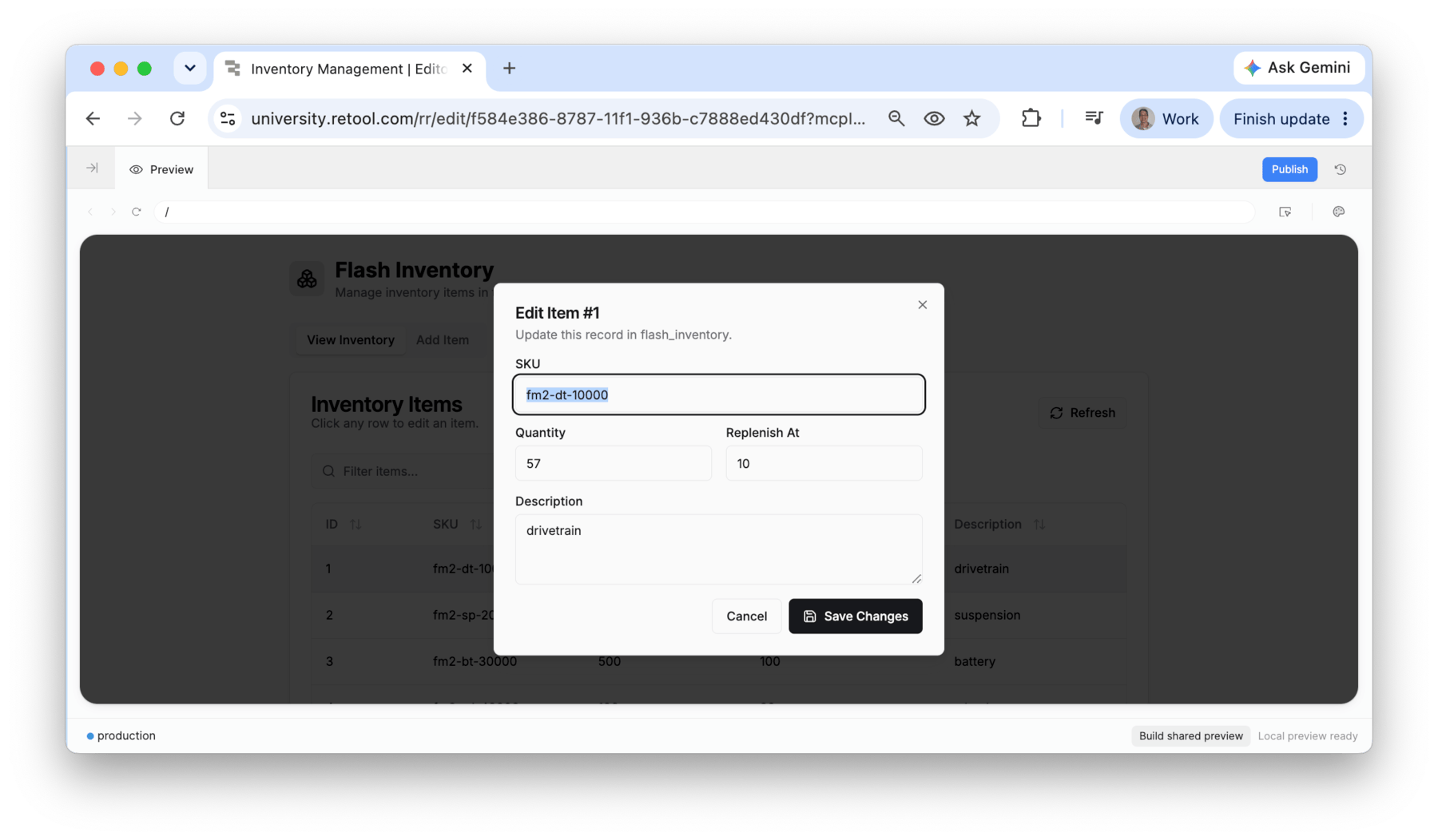This screenshot has width=1438, height=840.
Task: Open version history clock icon
Action: (1341, 169)
